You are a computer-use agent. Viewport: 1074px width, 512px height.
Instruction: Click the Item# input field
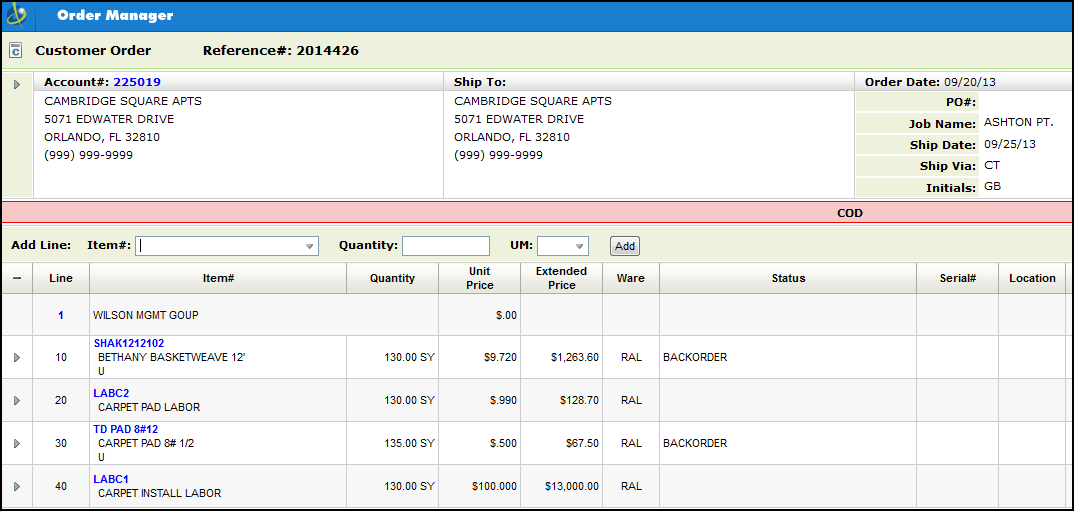220,246
